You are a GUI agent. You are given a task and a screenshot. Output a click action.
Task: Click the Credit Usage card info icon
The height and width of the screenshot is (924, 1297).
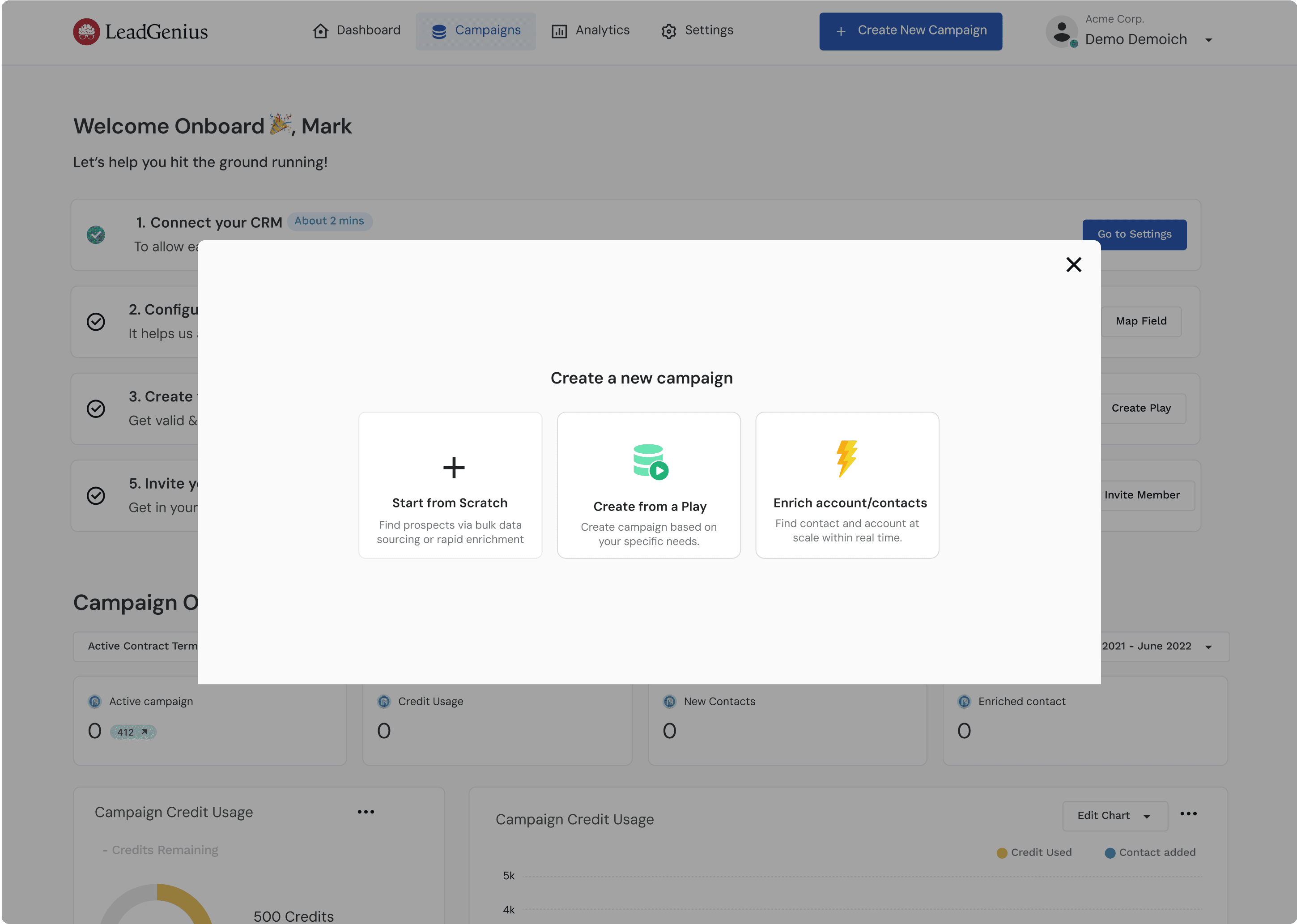pos(384,702)
